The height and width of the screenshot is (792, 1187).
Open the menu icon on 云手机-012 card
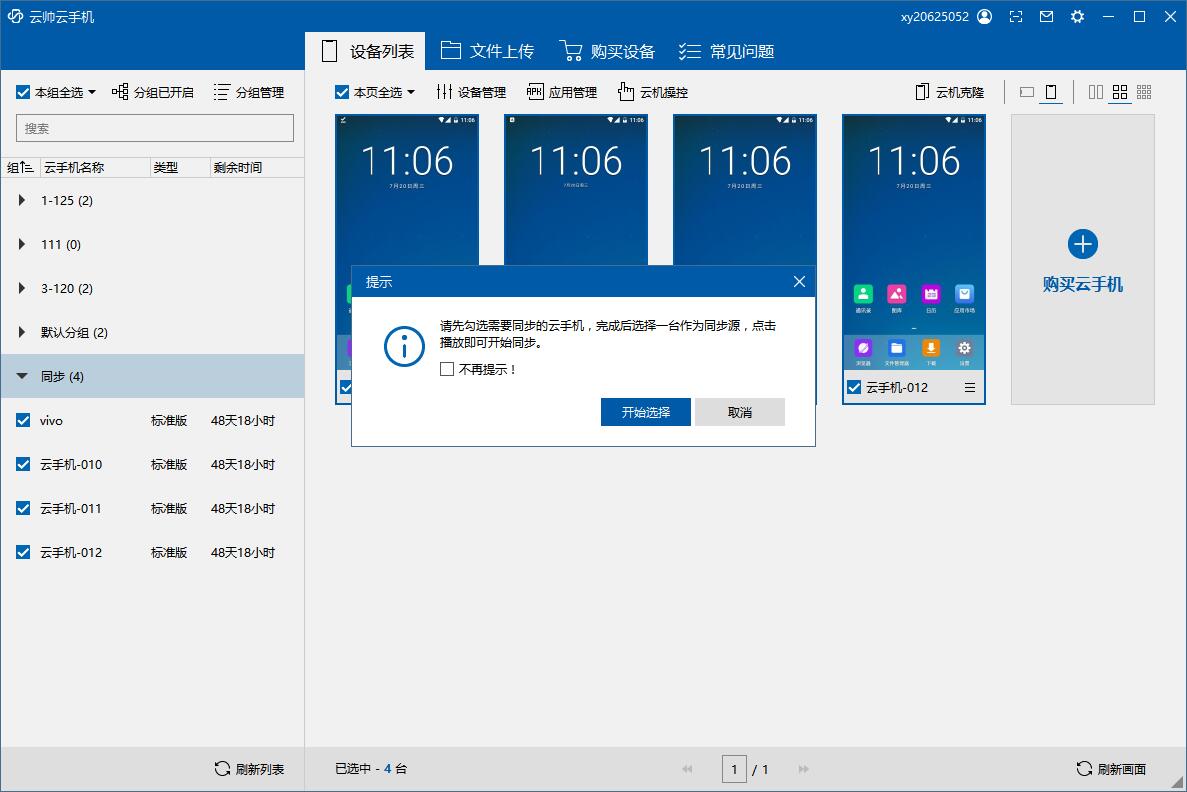[x=970, y=388]
